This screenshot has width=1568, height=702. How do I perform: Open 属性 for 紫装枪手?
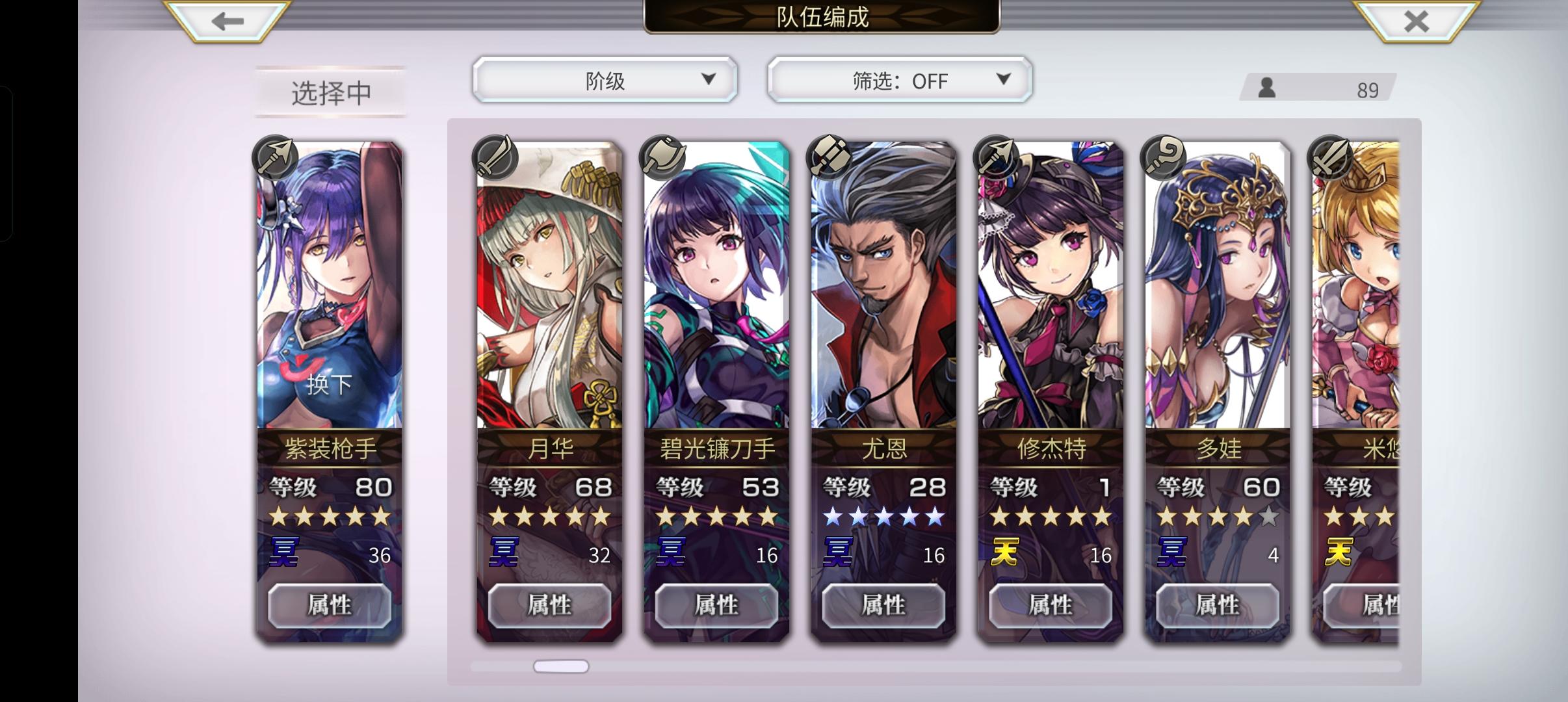point(330,606)
